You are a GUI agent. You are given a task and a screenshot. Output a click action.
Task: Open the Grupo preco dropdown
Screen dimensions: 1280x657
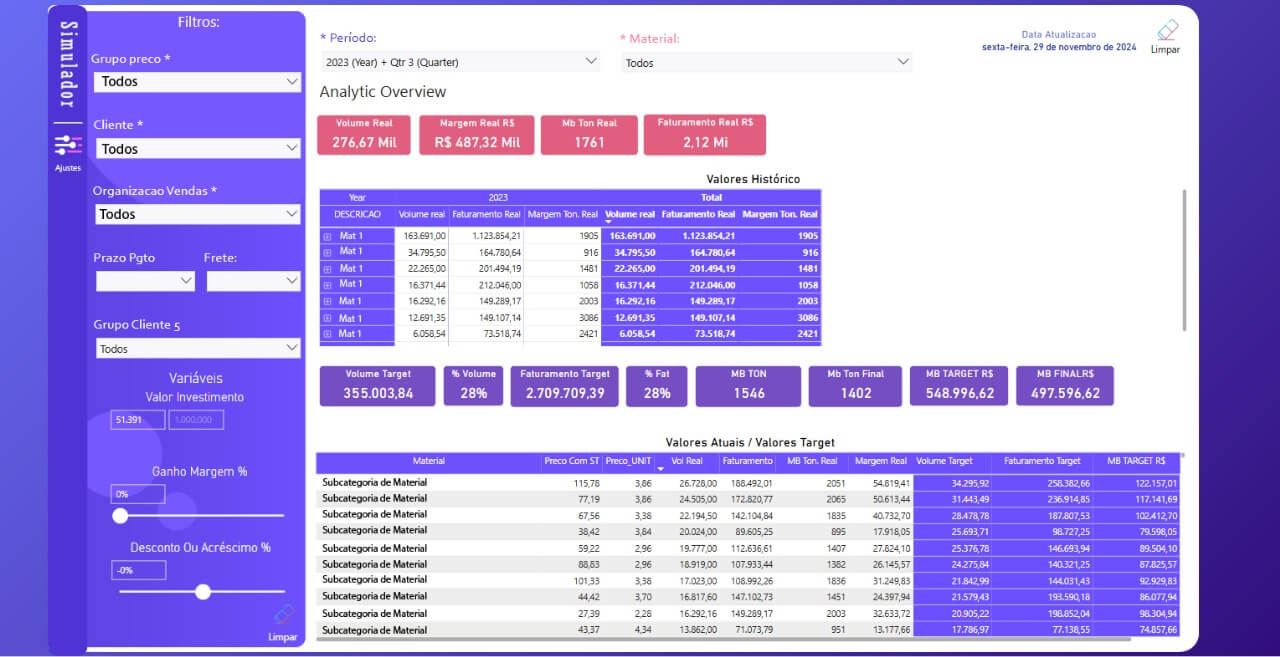197,82
